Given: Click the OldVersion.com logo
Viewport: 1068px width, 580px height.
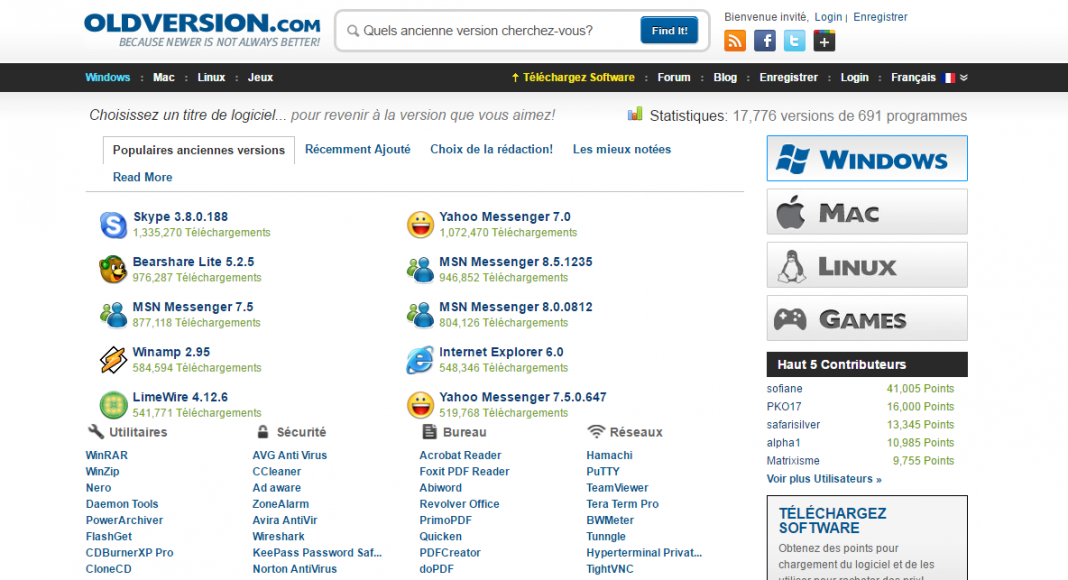Looking at the screenshot, I should coord(202,30).
